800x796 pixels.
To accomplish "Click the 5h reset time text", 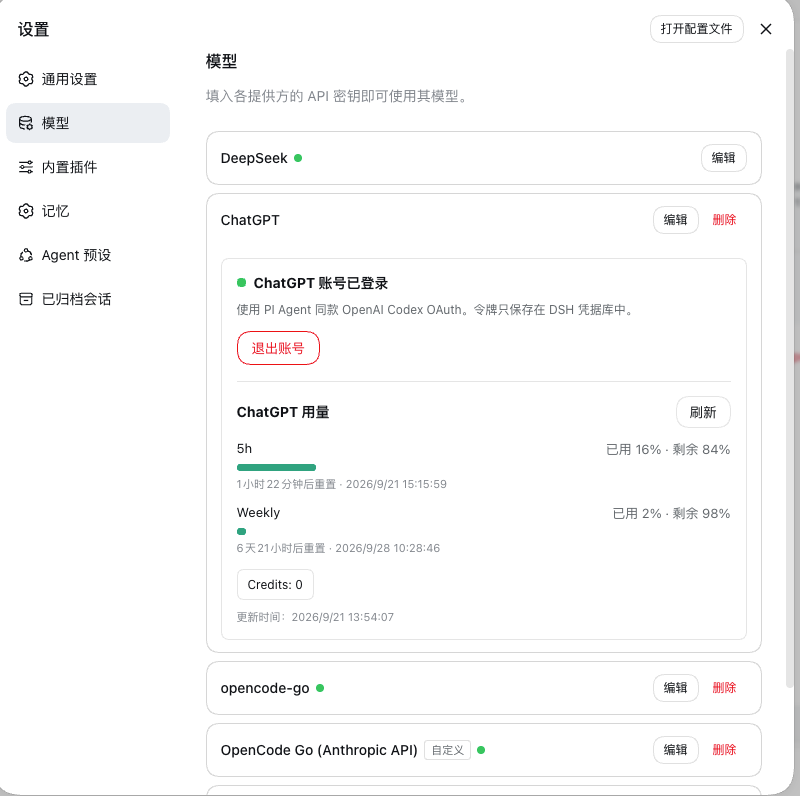I will tap(341, 484).
